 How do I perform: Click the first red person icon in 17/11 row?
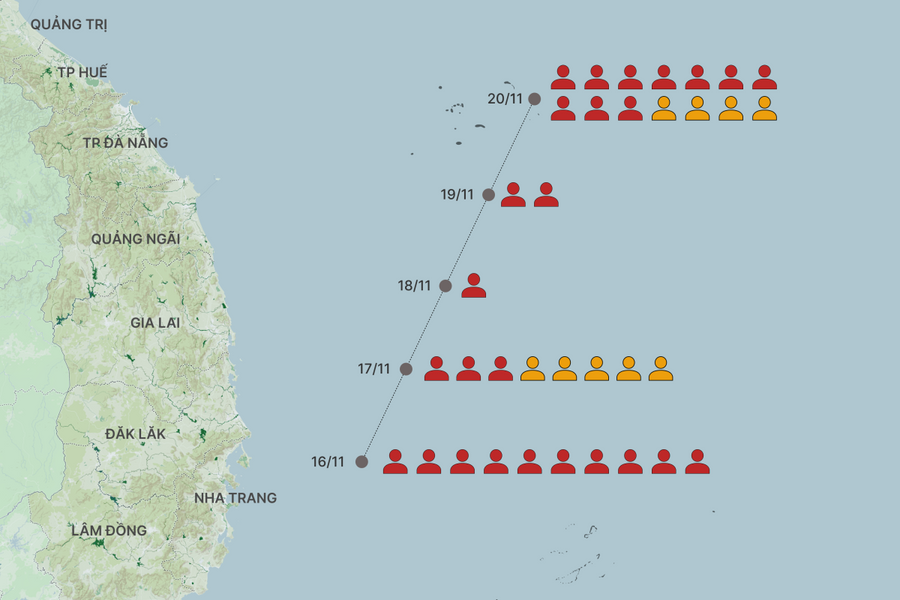[x=437, y=369]
